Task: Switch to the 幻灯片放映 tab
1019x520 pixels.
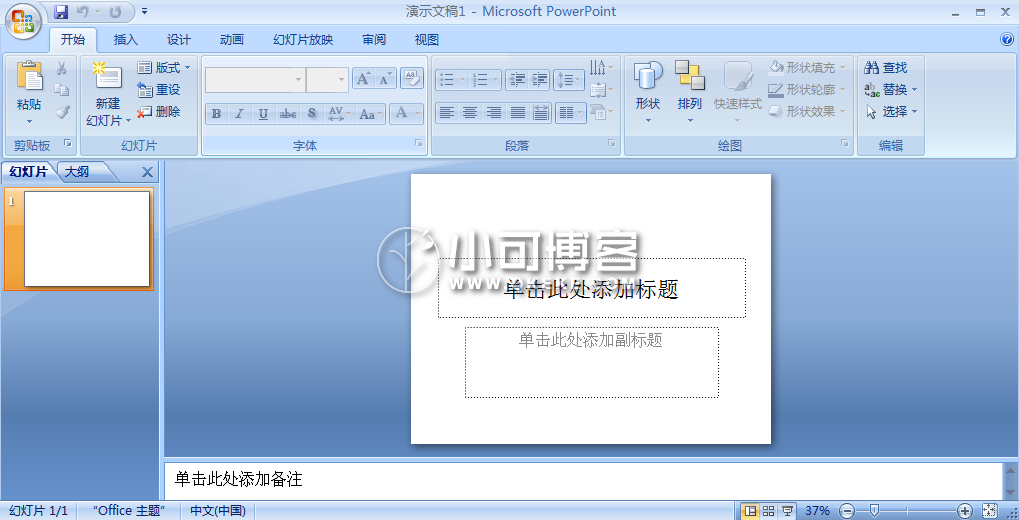Action: pos(303,40)
